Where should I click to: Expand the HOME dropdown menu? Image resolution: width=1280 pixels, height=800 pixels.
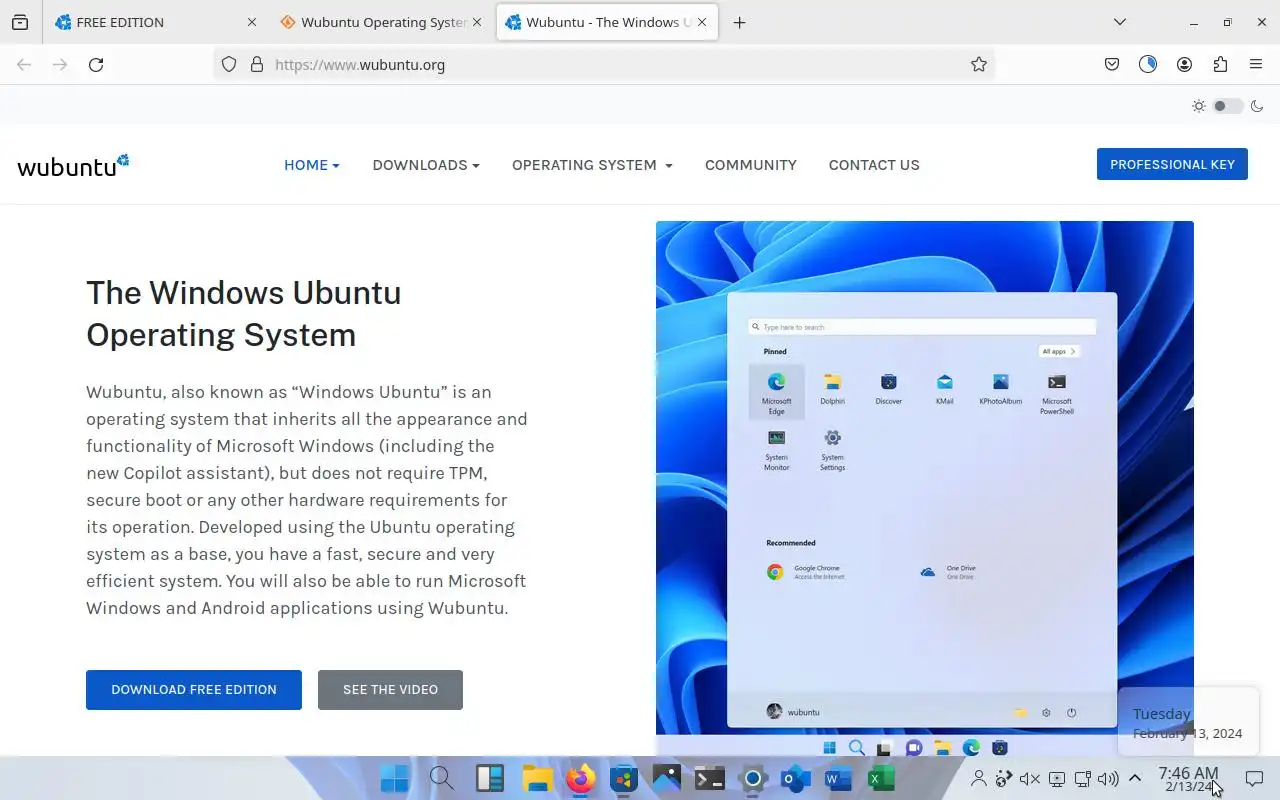(x=312, y=165)
